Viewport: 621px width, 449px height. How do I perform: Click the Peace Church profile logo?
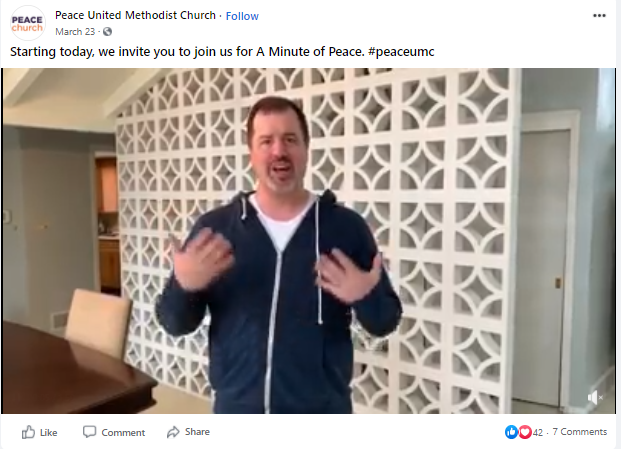click(x=27, y=23)
